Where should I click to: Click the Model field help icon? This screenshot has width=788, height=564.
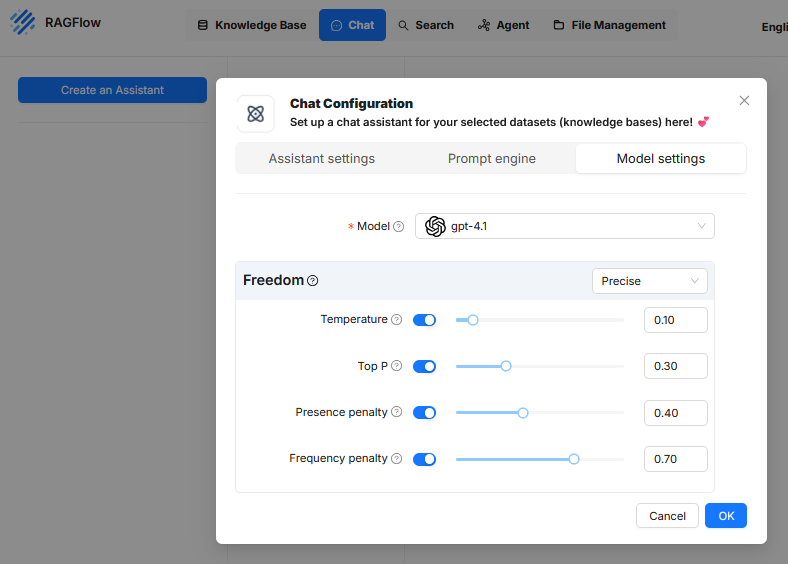[x=399, y=227]
